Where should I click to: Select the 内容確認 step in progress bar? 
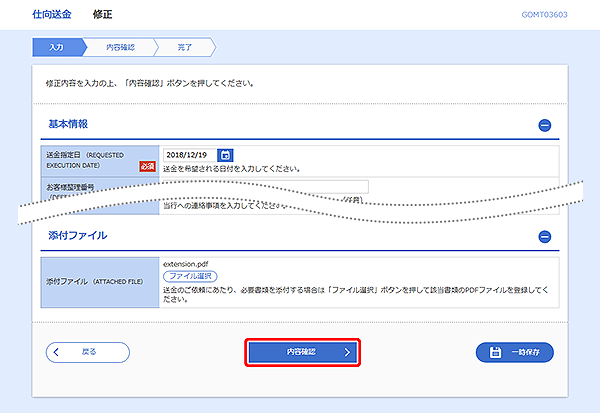[119, 47]
